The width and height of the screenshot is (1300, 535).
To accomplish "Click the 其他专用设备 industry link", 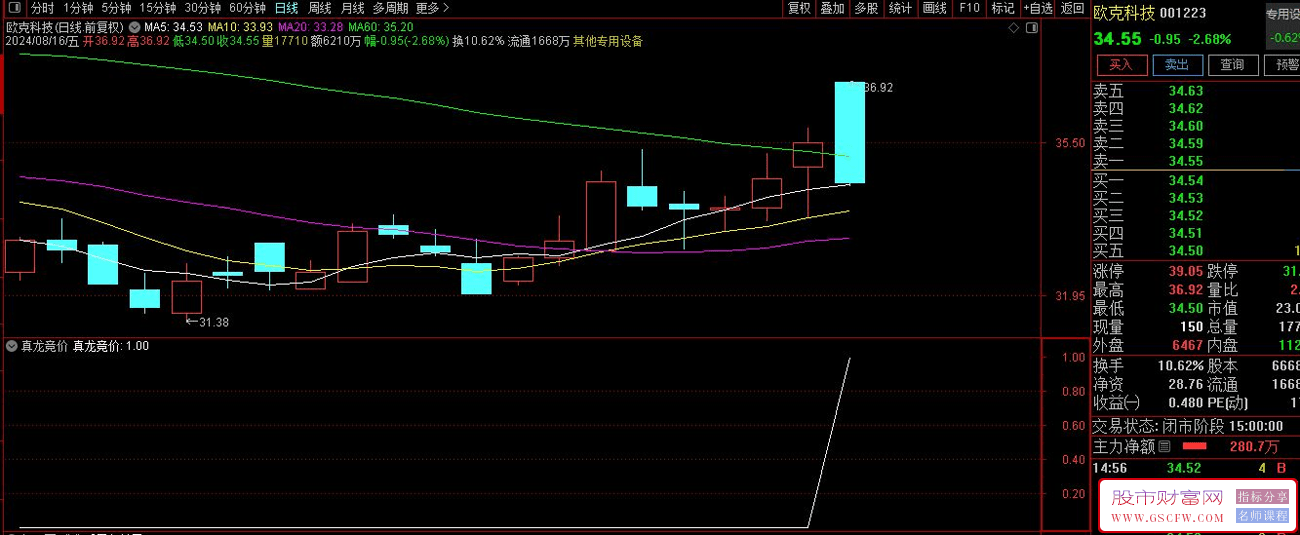I will [x=607, y=41].
